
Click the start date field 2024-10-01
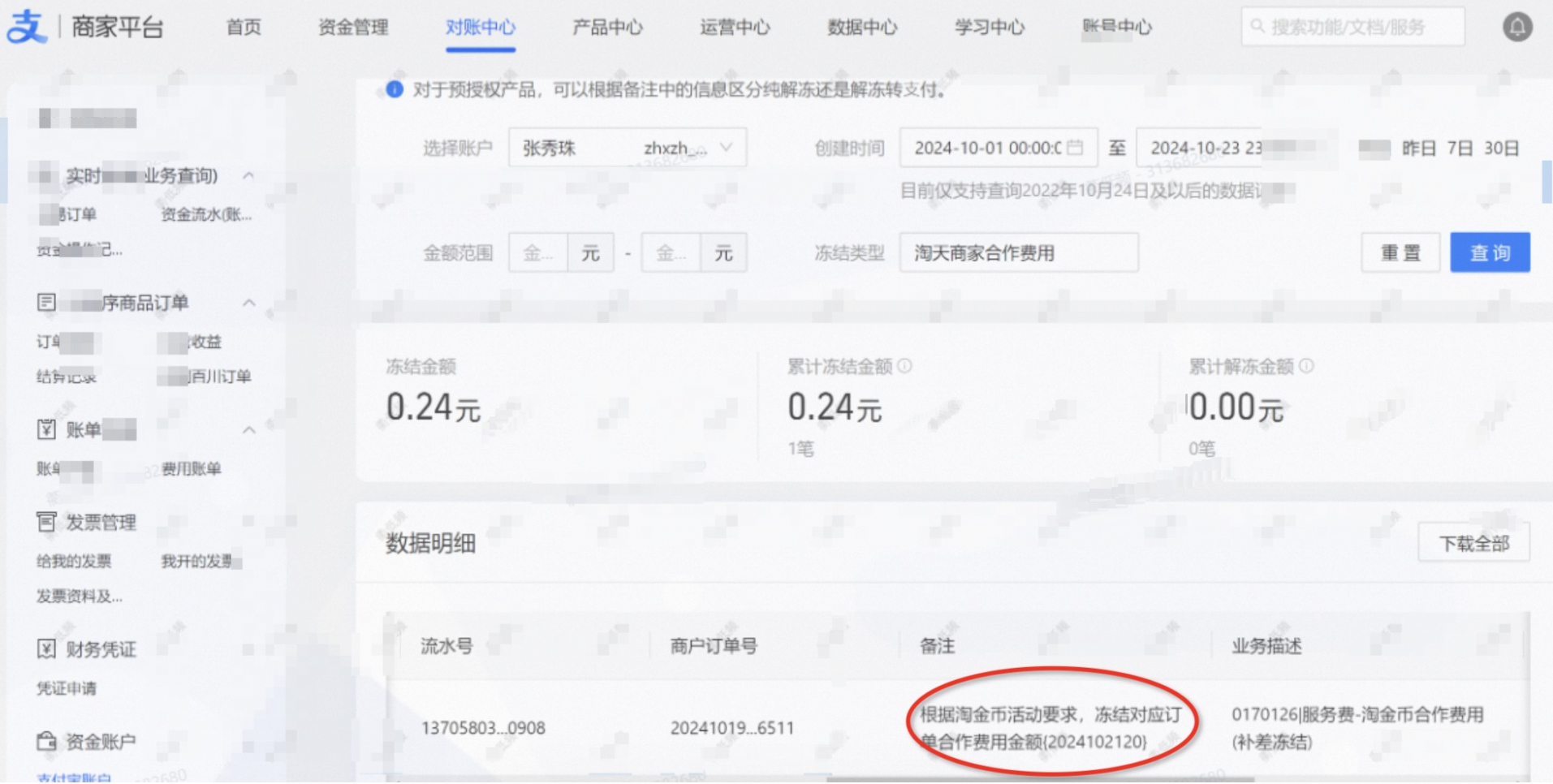pyautogui.click(x=999, y=148)
